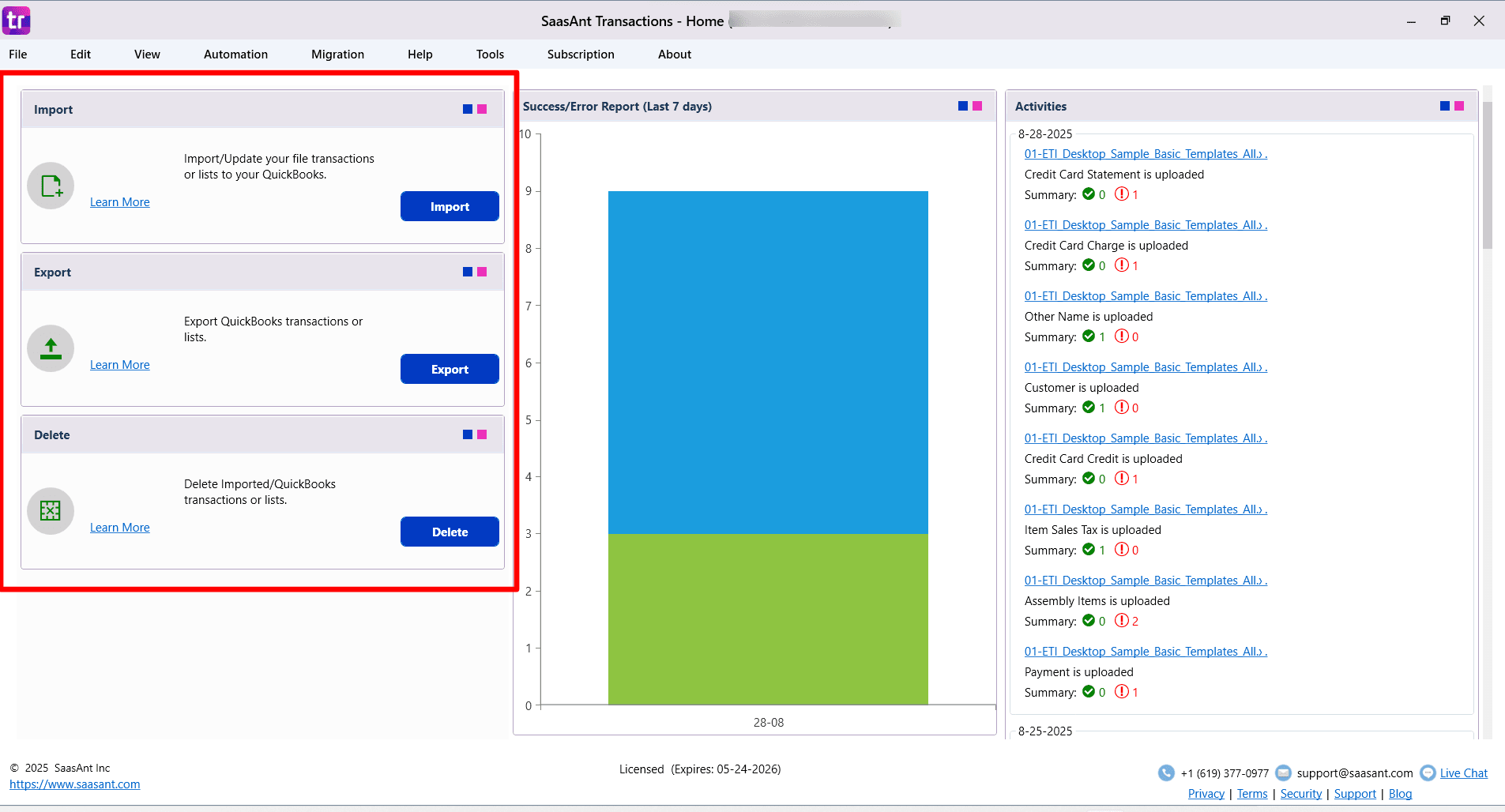Screen dimensions: 1505x812
Task: Click the 'Licensed (Expires: 05-24-2026)' status text
Action: 700,769
